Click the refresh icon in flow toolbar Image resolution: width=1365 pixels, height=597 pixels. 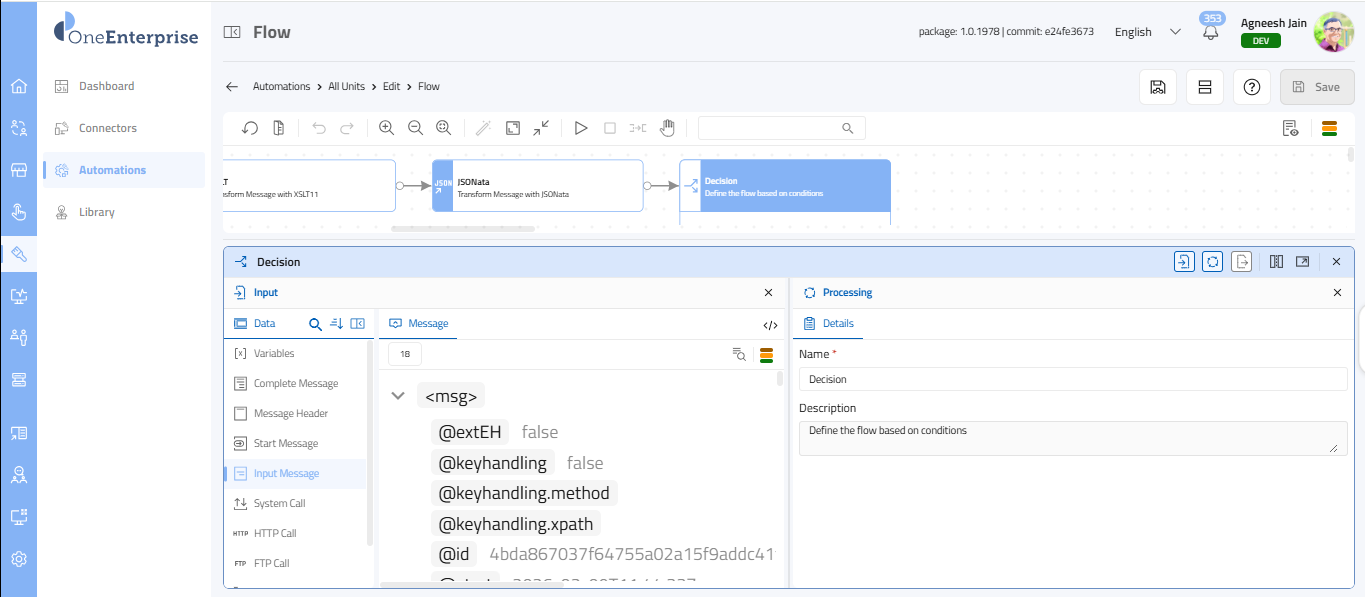point(250,128)
